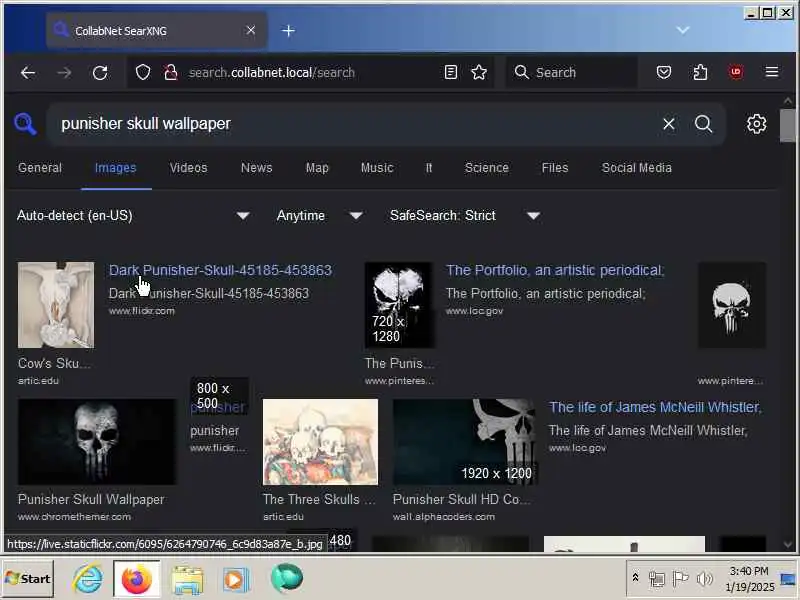The image size is (800, 600).
Task: Click the Firefox Search box
Action: pyautogui.click(x=571, y=72)
